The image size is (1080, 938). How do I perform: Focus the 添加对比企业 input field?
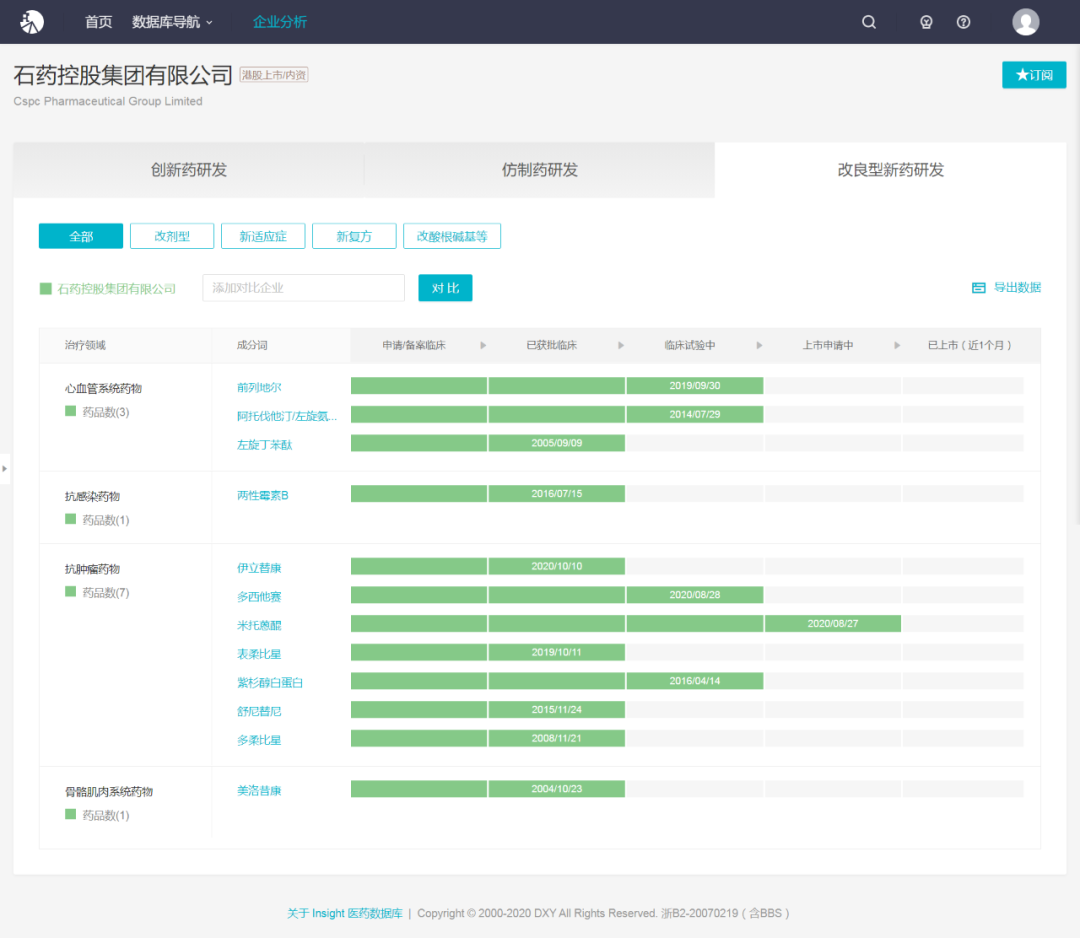click(x=303, y=288)
